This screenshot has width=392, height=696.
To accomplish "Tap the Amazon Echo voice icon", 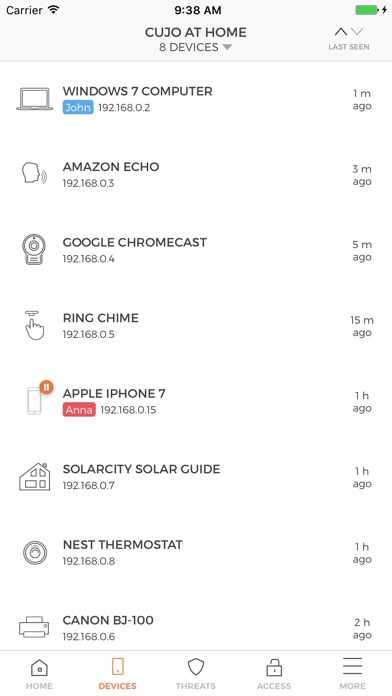I will coord(34,174).
